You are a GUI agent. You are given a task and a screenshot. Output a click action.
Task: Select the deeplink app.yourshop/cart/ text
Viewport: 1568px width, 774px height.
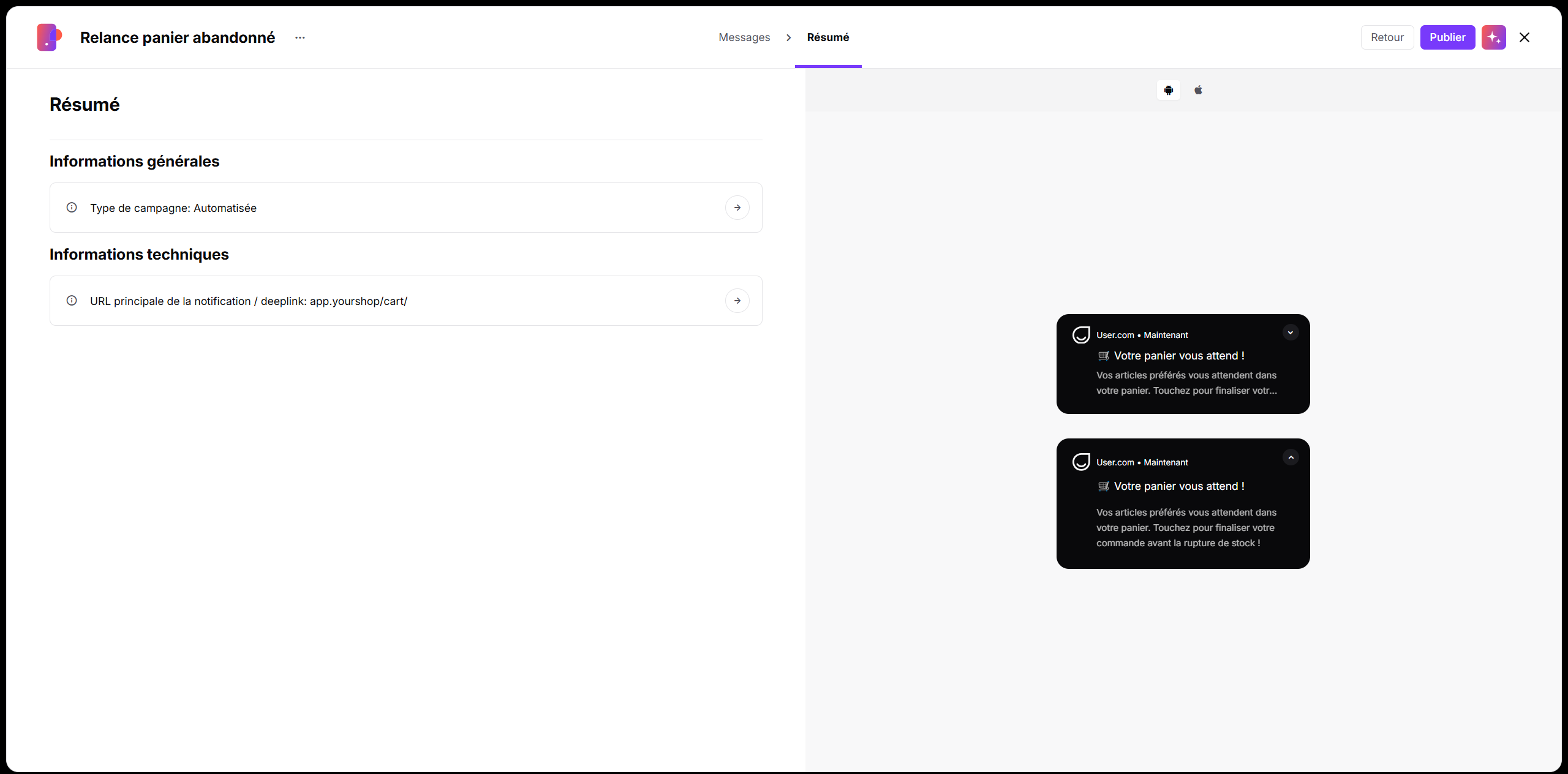click(358, 301)
